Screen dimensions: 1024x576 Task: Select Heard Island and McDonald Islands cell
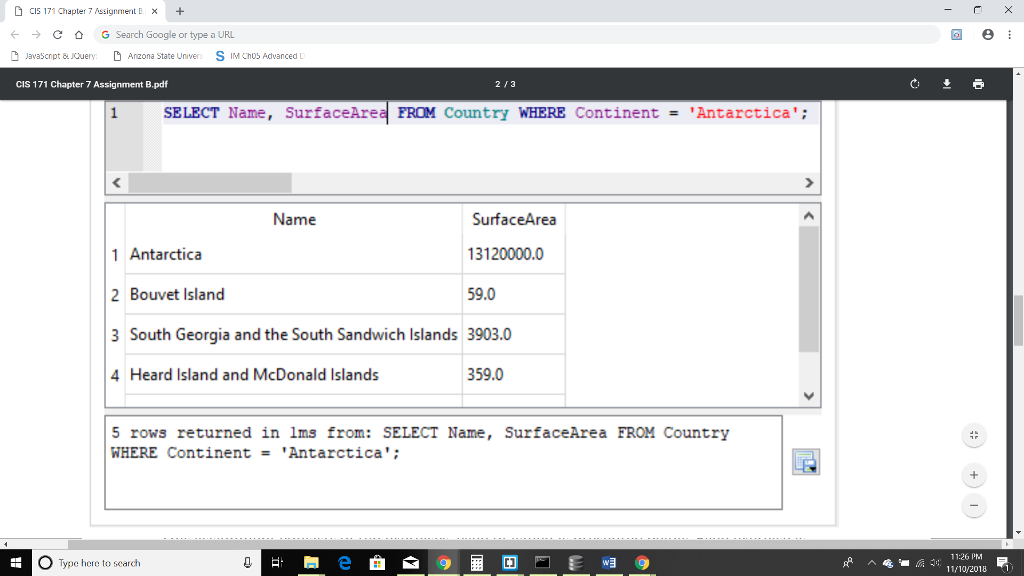pos(293,375)
